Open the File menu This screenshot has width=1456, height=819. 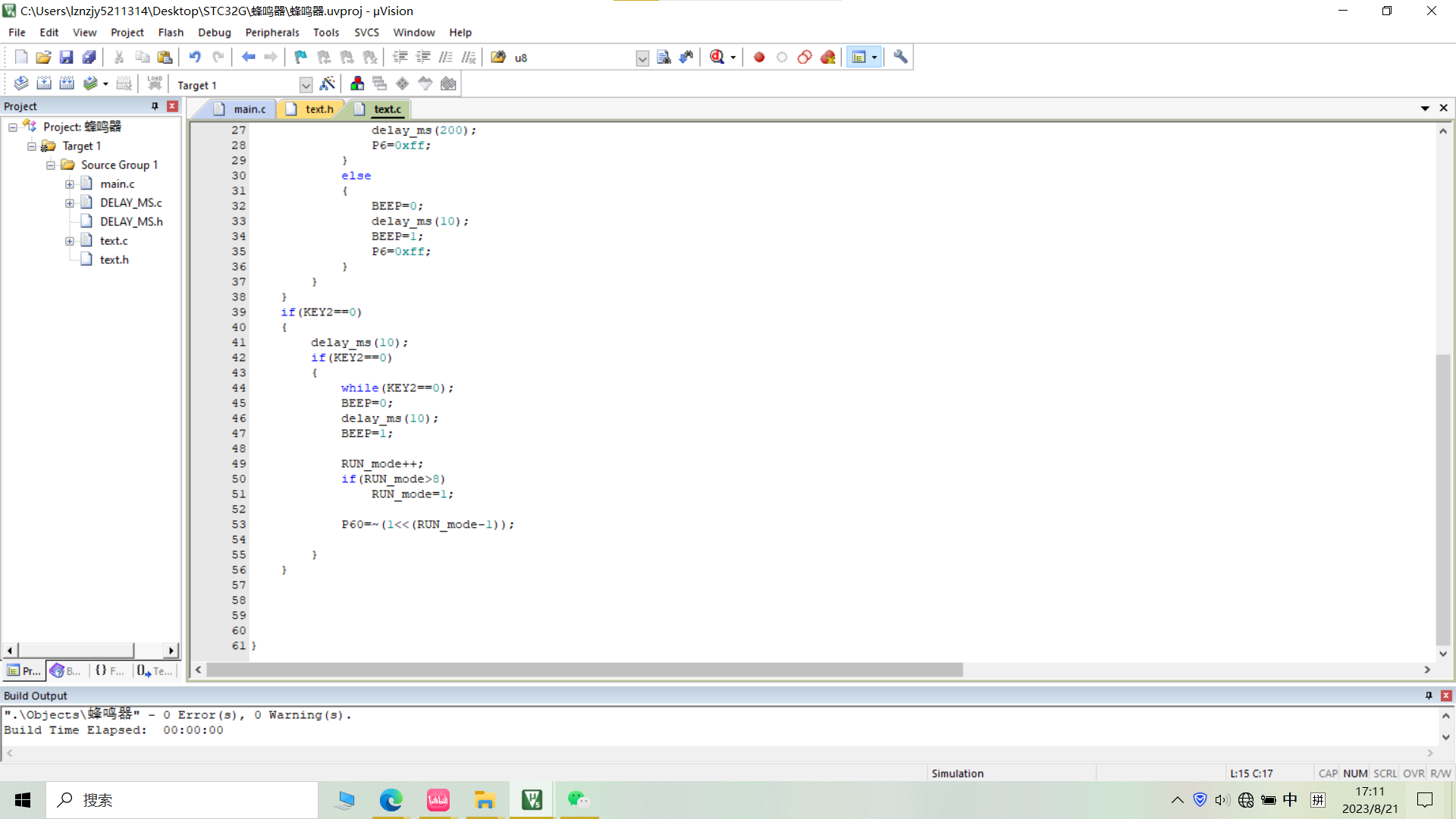(17, 33)
